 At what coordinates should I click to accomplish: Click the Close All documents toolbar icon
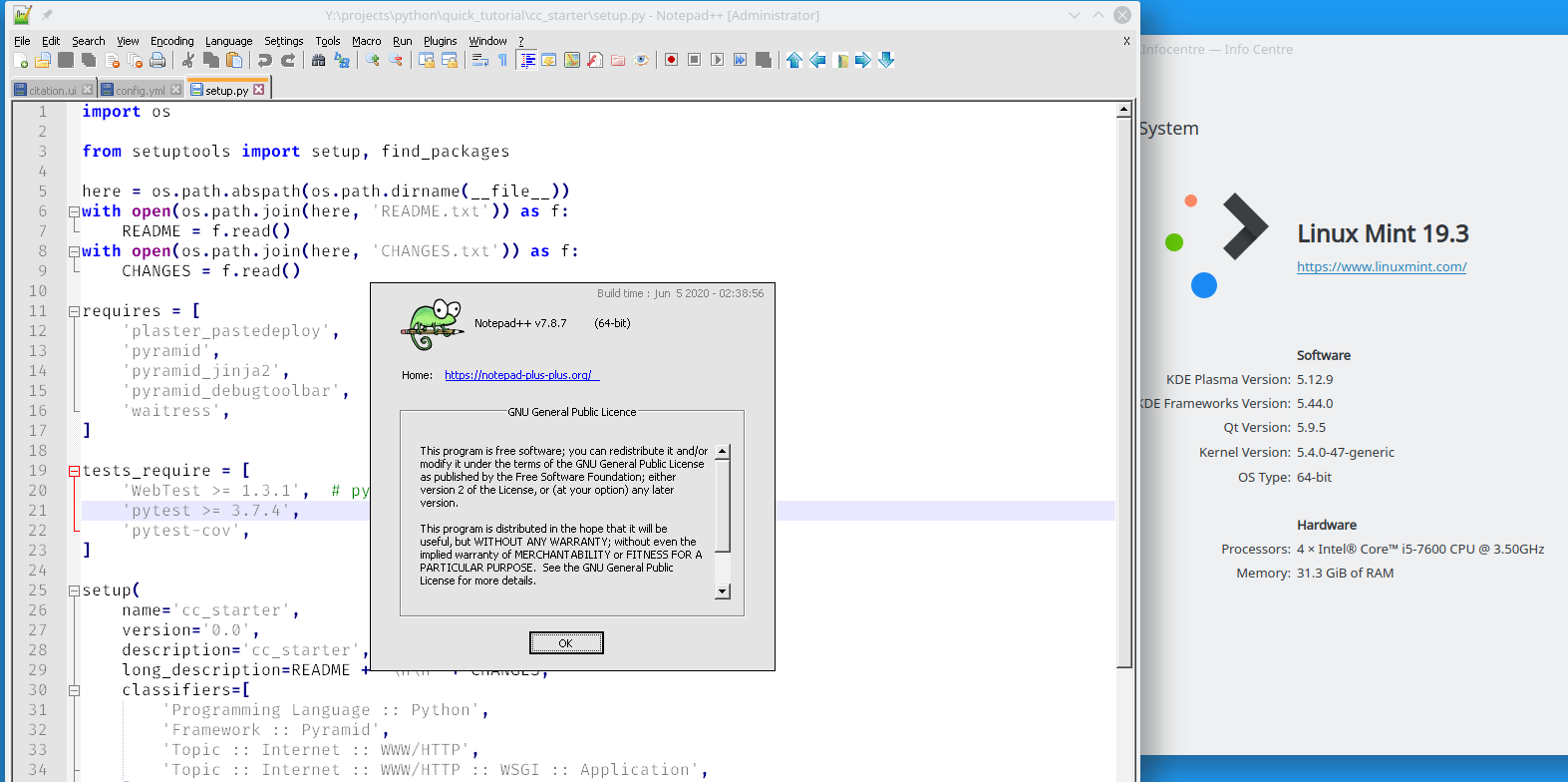point(135,60)
